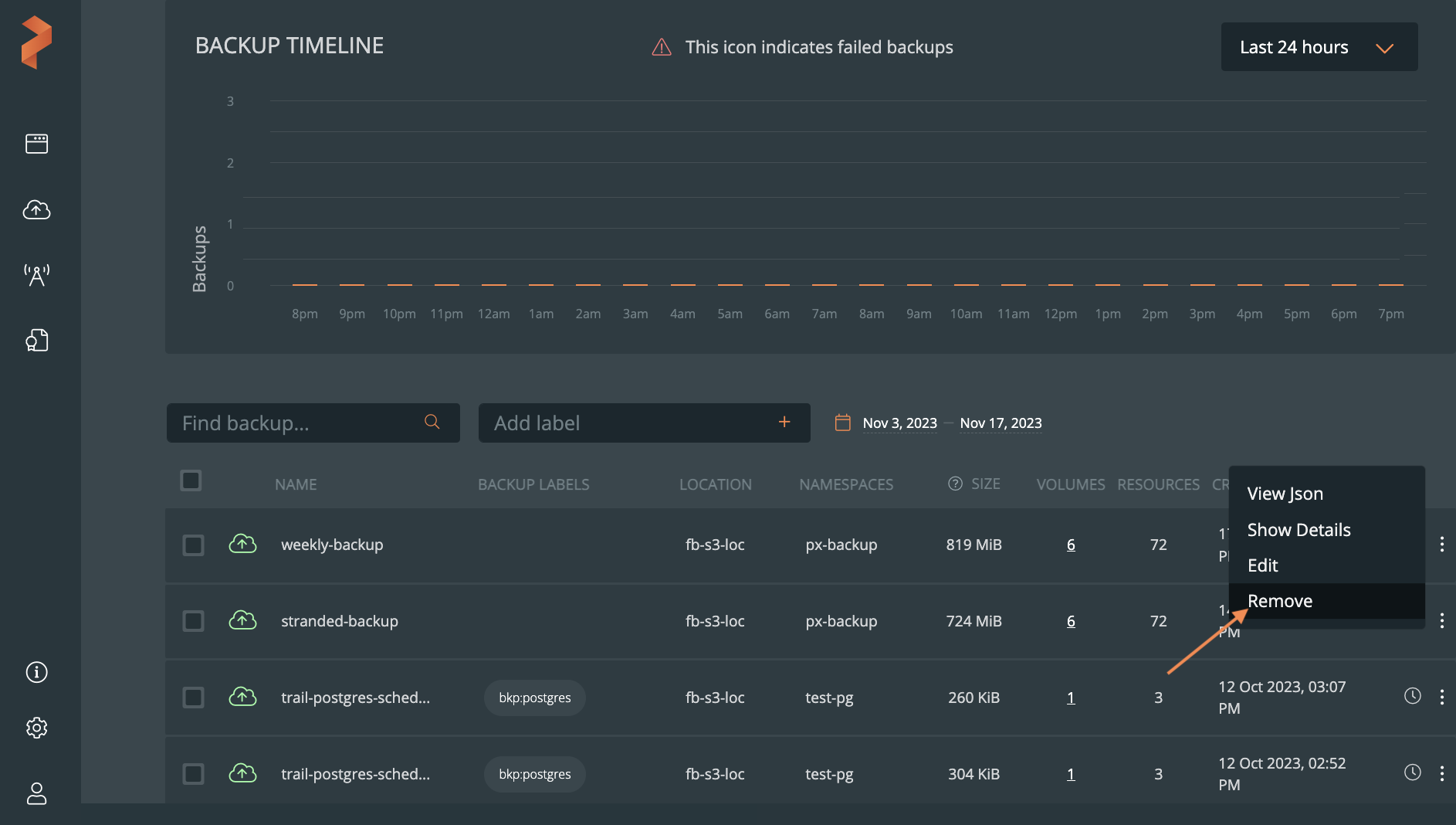Screen dimensions: 1456x825
Task: Choose Remove from the context menu
Action: 1279,601
